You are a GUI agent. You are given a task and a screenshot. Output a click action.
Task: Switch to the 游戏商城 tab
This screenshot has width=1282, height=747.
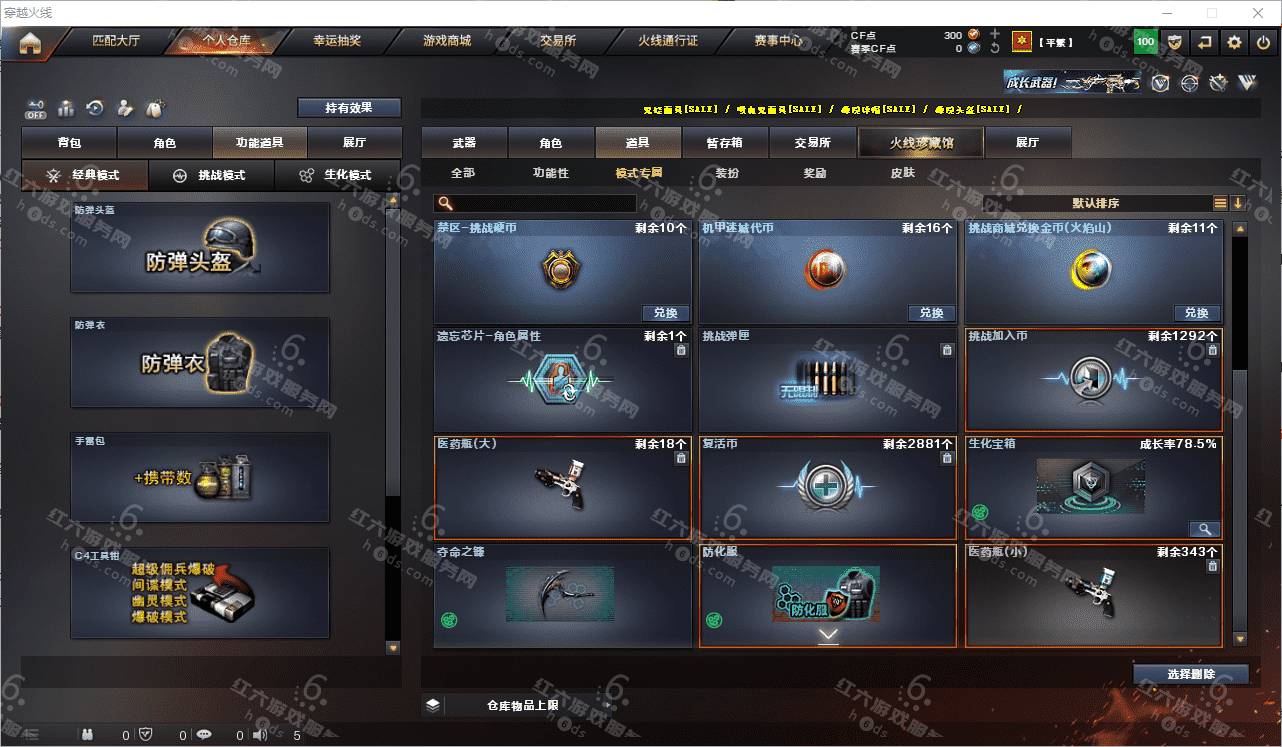pyautogui.click(x=446, y=41)
